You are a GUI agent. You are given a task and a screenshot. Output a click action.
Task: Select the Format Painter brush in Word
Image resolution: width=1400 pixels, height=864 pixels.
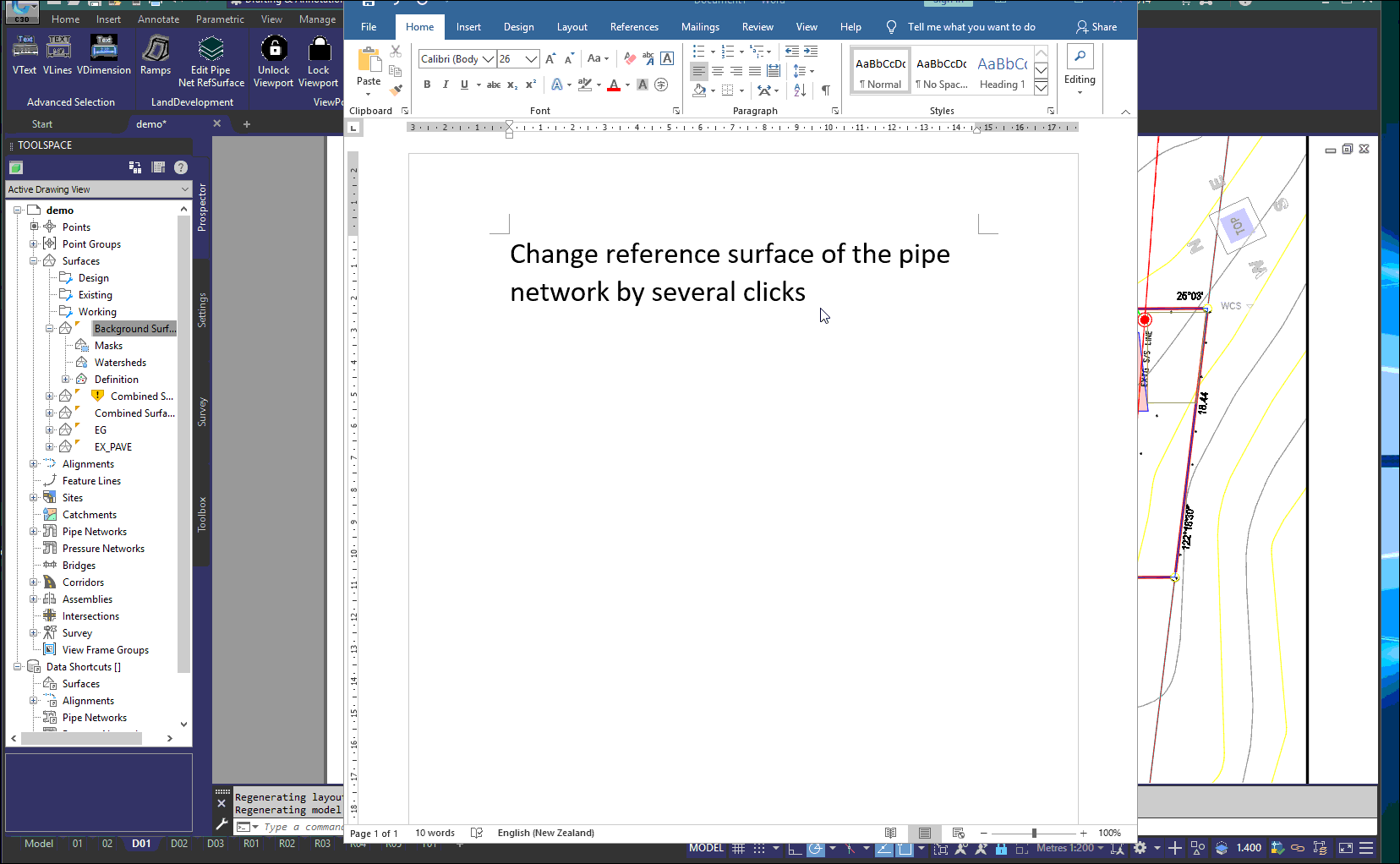[x=396, y=90]
